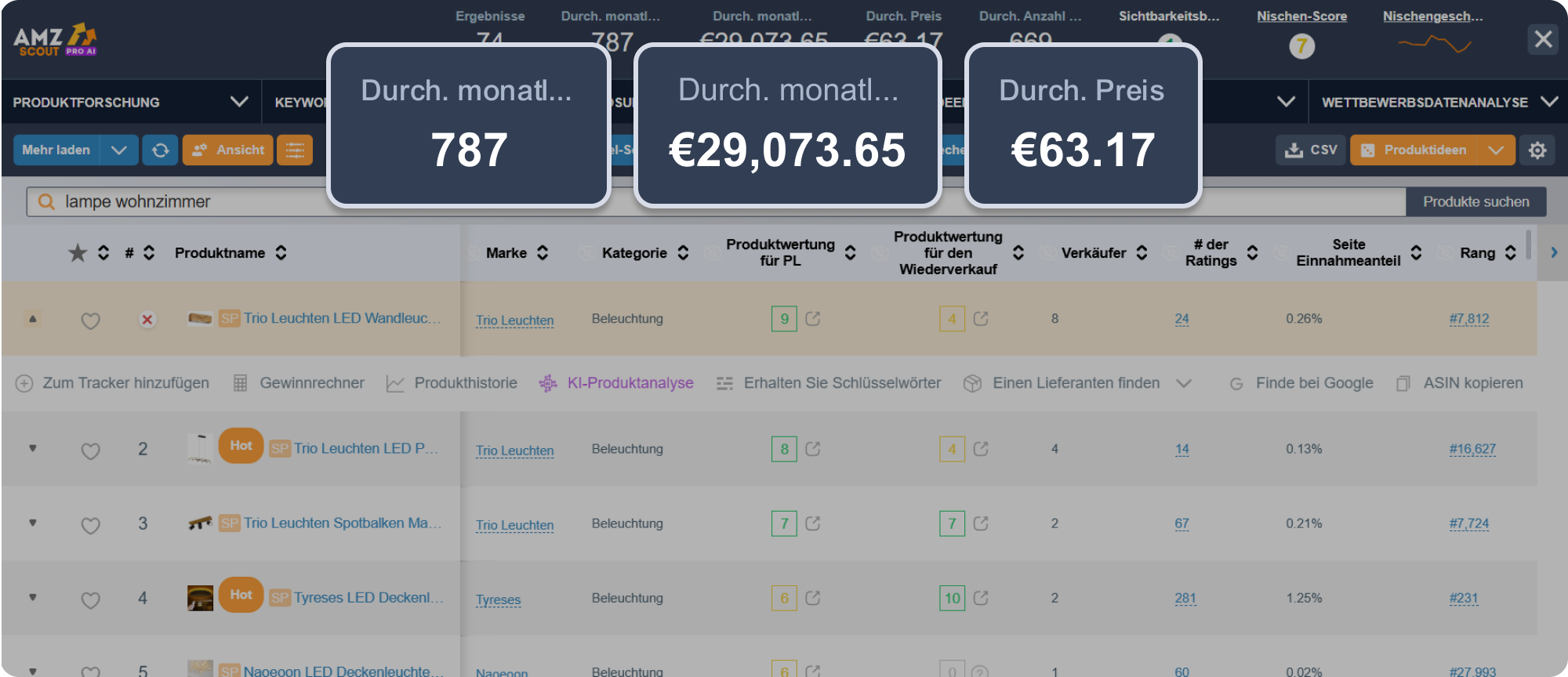Click the refresh results icon button
The height and width of the screenshot is (677, 1568).
pyautogui.click(x=160, y=150)
